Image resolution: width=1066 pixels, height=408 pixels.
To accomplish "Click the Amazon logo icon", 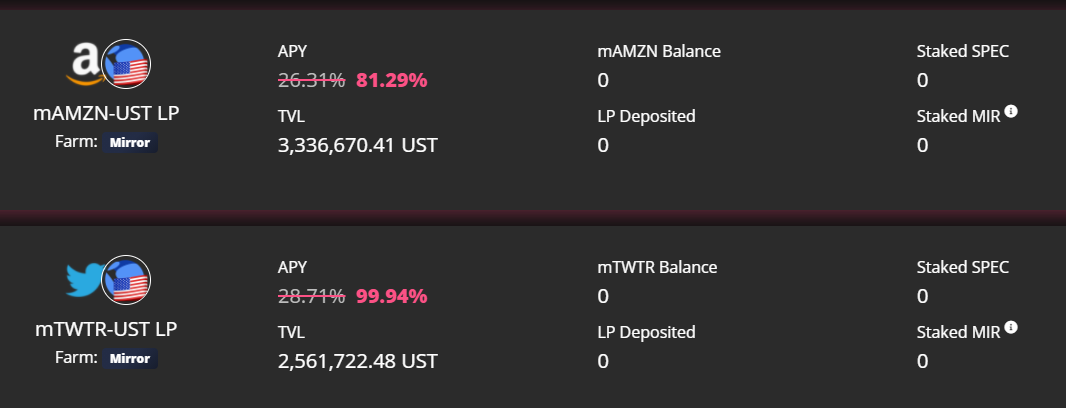I will coord(86,63).
